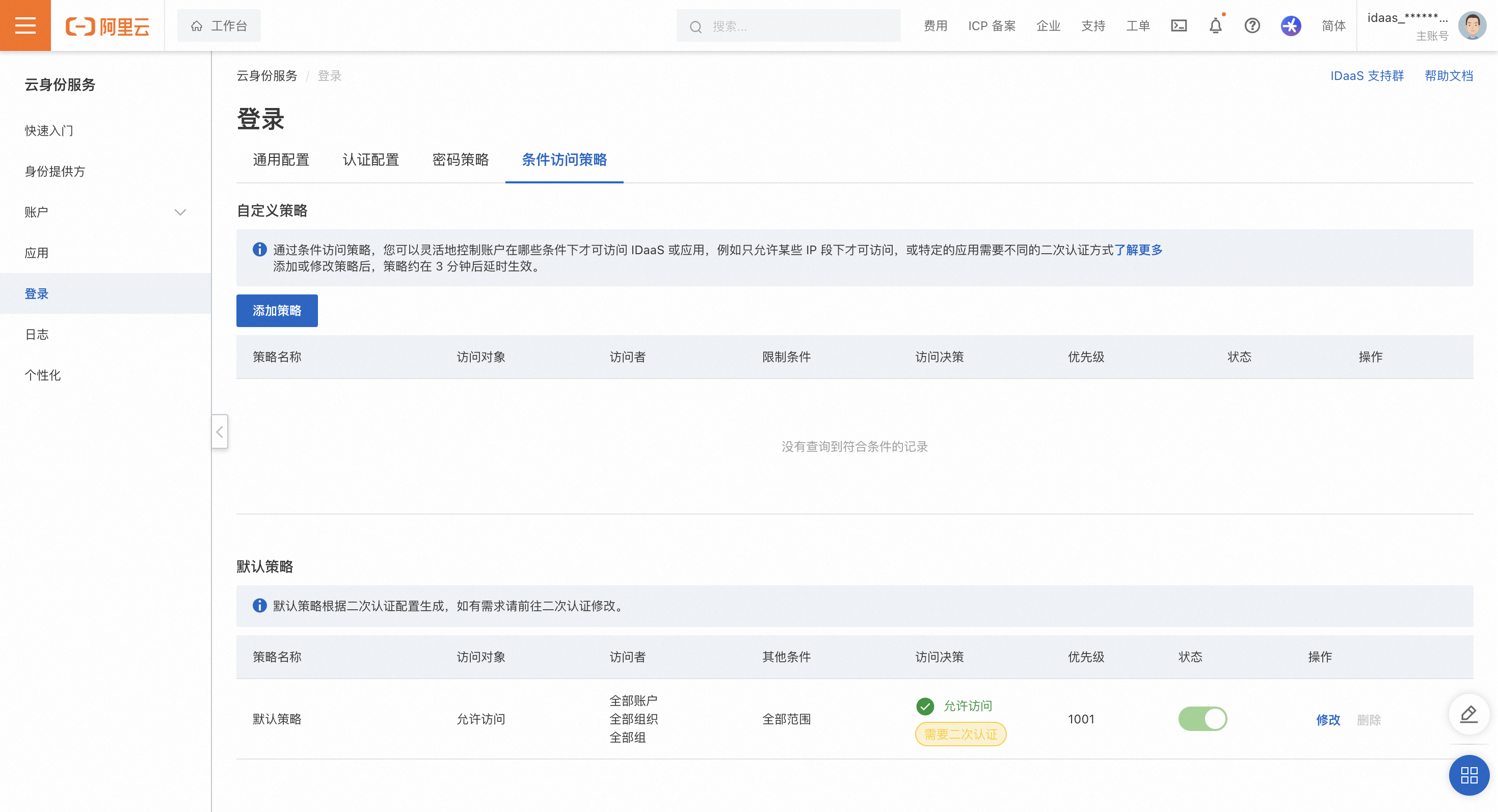
Task: Click the 限制条件 column header
Action: [x=786, y=357]
